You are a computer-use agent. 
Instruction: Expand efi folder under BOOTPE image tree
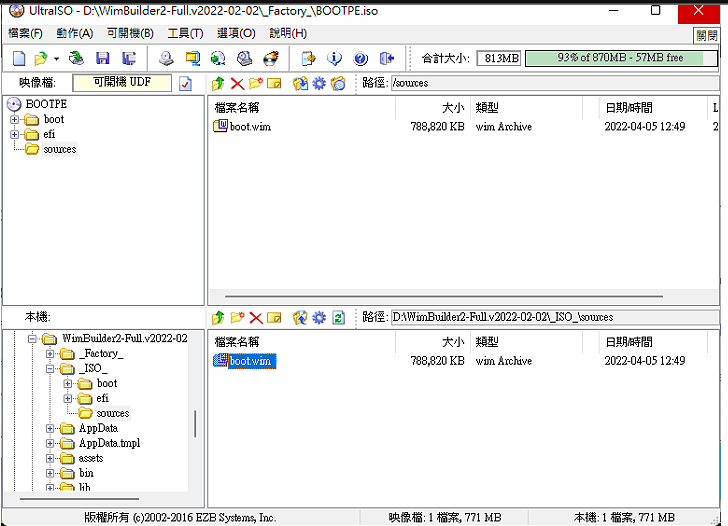point(14,135)
